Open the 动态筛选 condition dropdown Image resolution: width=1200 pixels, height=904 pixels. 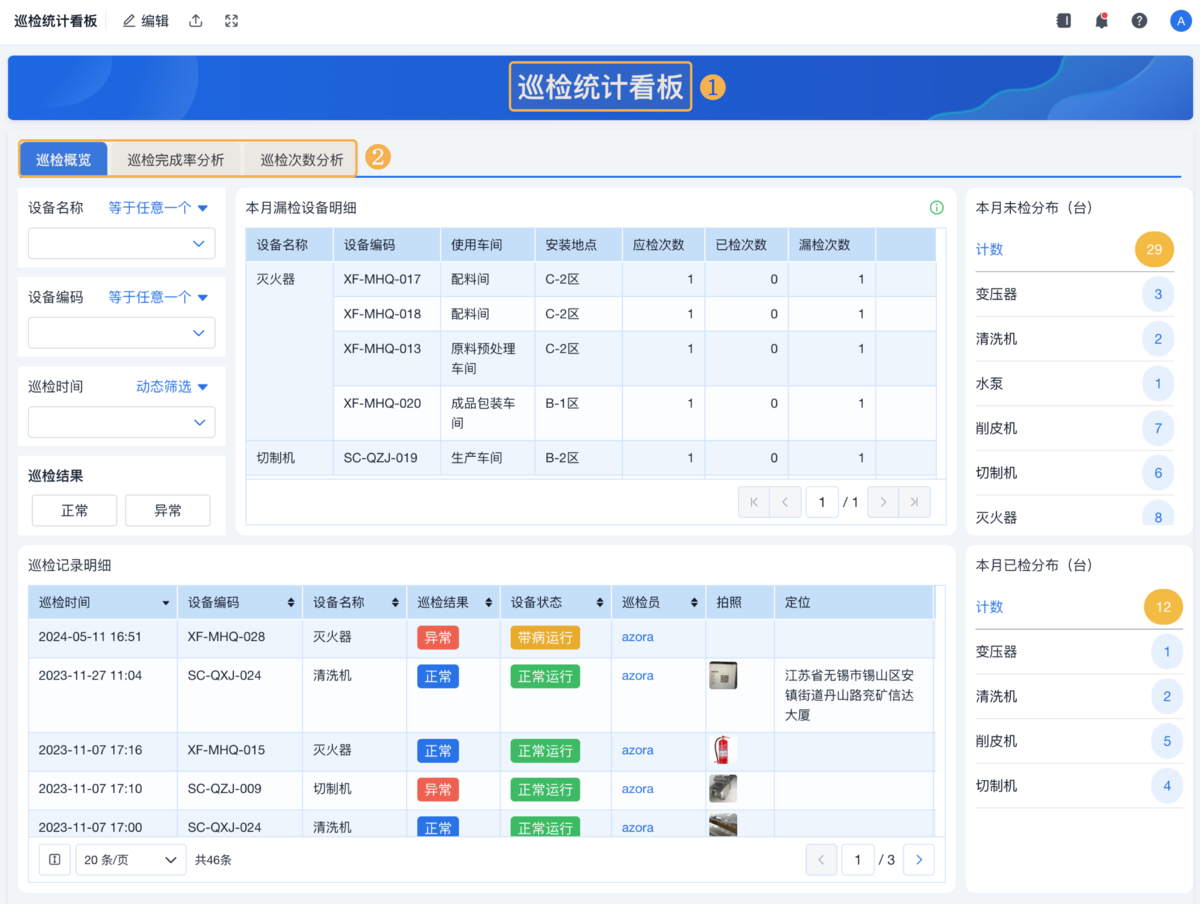pos(172,387)
